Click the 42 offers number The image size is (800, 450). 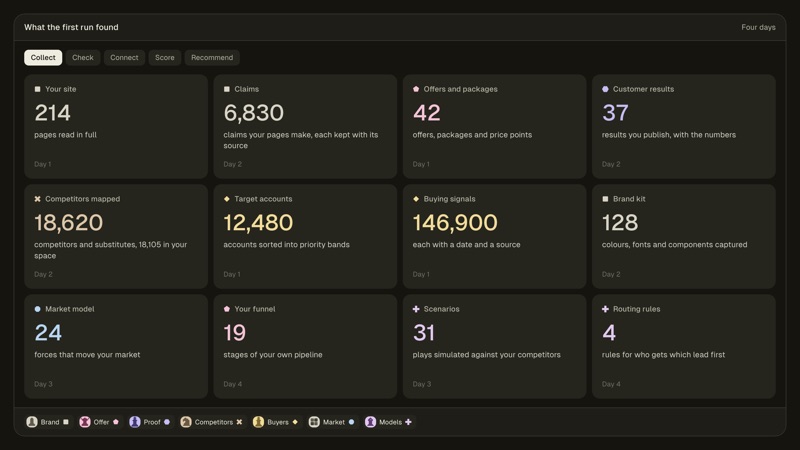pyautogui.click(x=427, y=113)
